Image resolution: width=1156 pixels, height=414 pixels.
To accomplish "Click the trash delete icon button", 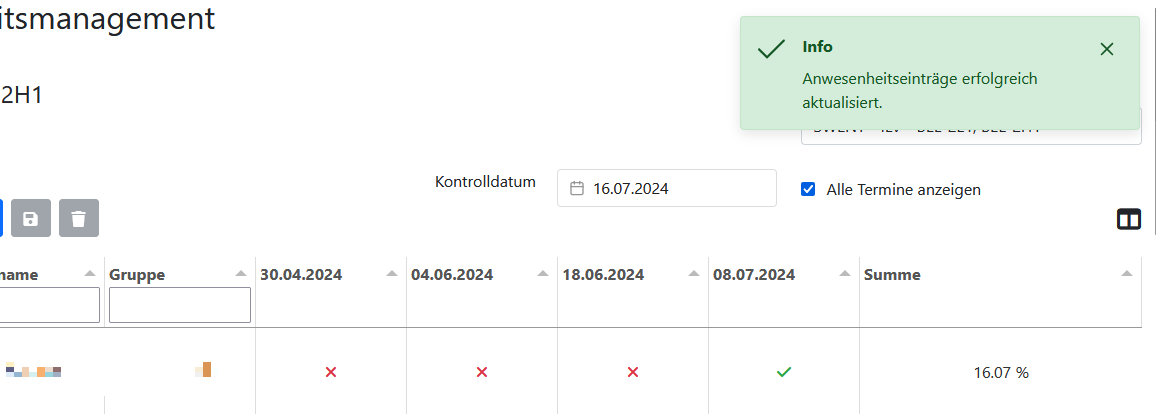I will [x=79, y=218].
